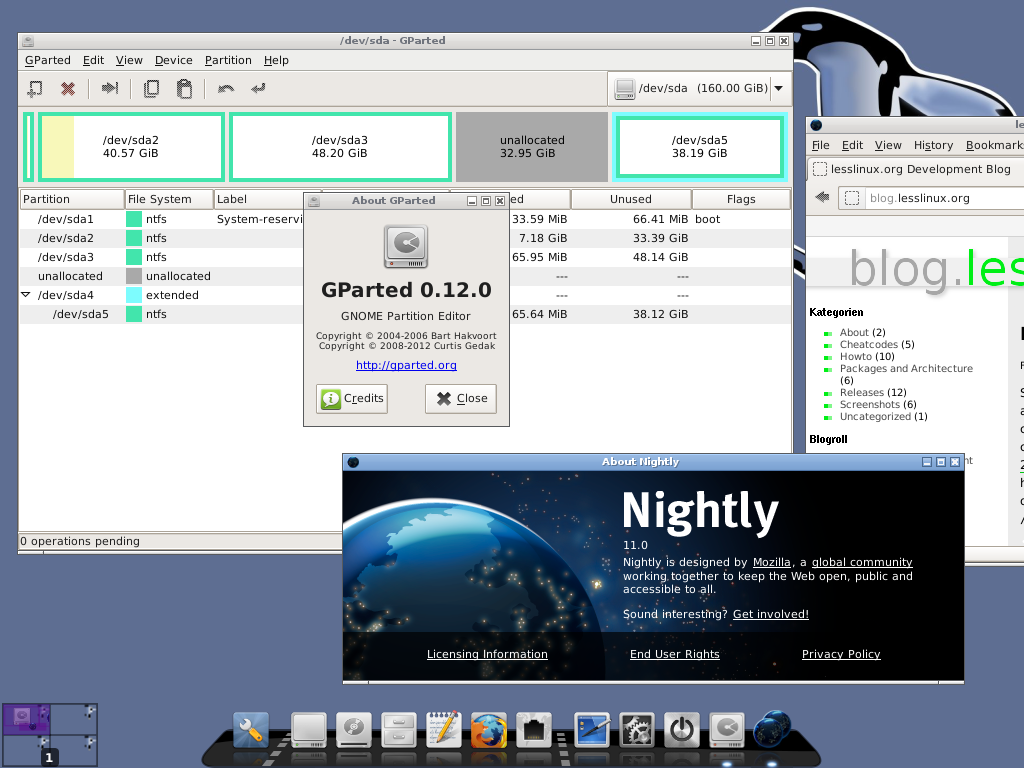This screenshot has height=768, width=1024.
Task: Click the site identity icon beside blog.lesslinux.org
Action: pos(852,198)
